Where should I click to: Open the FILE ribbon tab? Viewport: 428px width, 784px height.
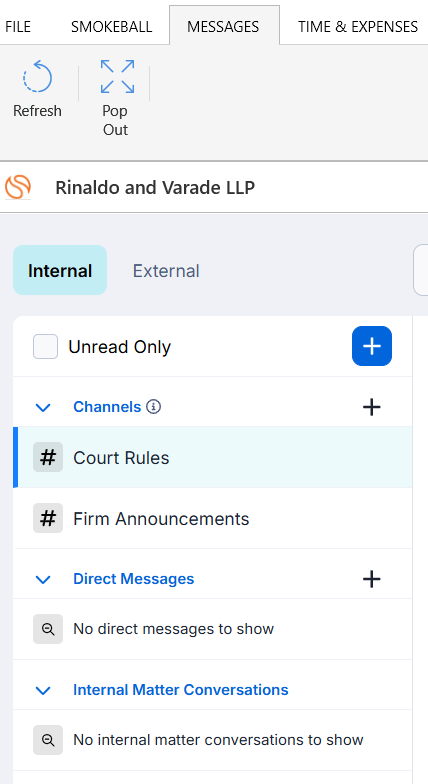pos(18,26)
